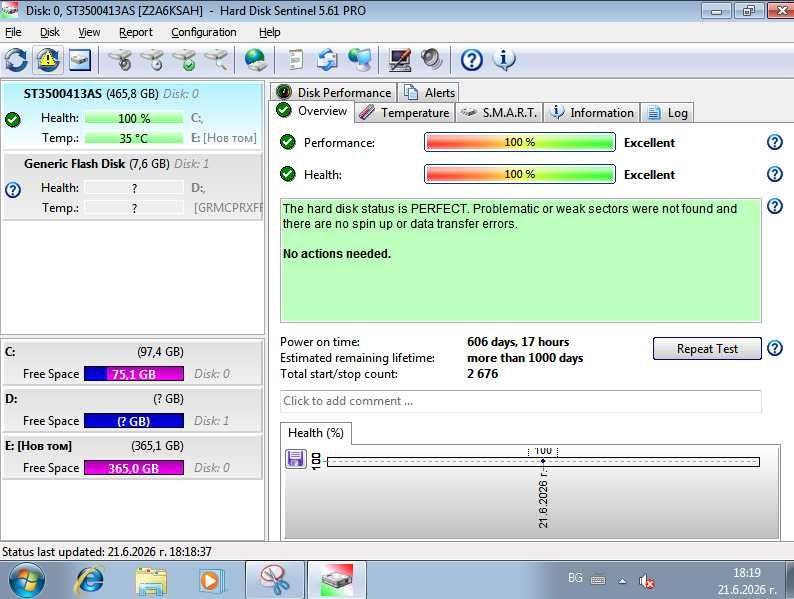Click the Repeat Test button
The image size is (794, 599).
point(707,348)
